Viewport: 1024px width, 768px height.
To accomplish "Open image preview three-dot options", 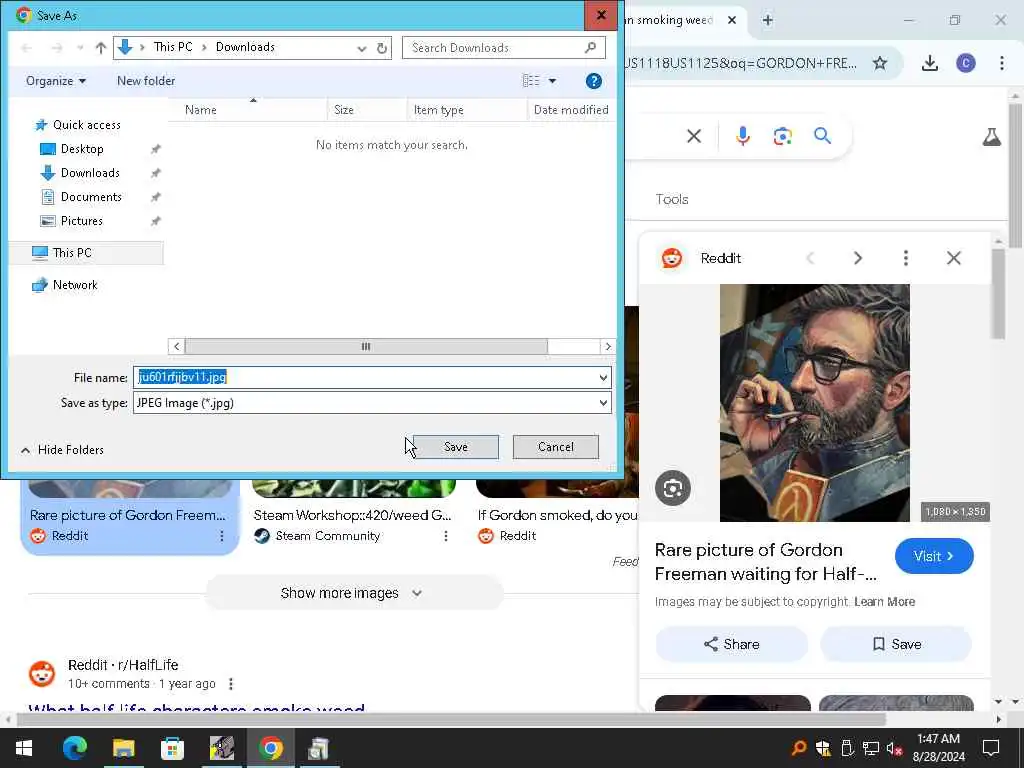I will [x=906, y=258].
